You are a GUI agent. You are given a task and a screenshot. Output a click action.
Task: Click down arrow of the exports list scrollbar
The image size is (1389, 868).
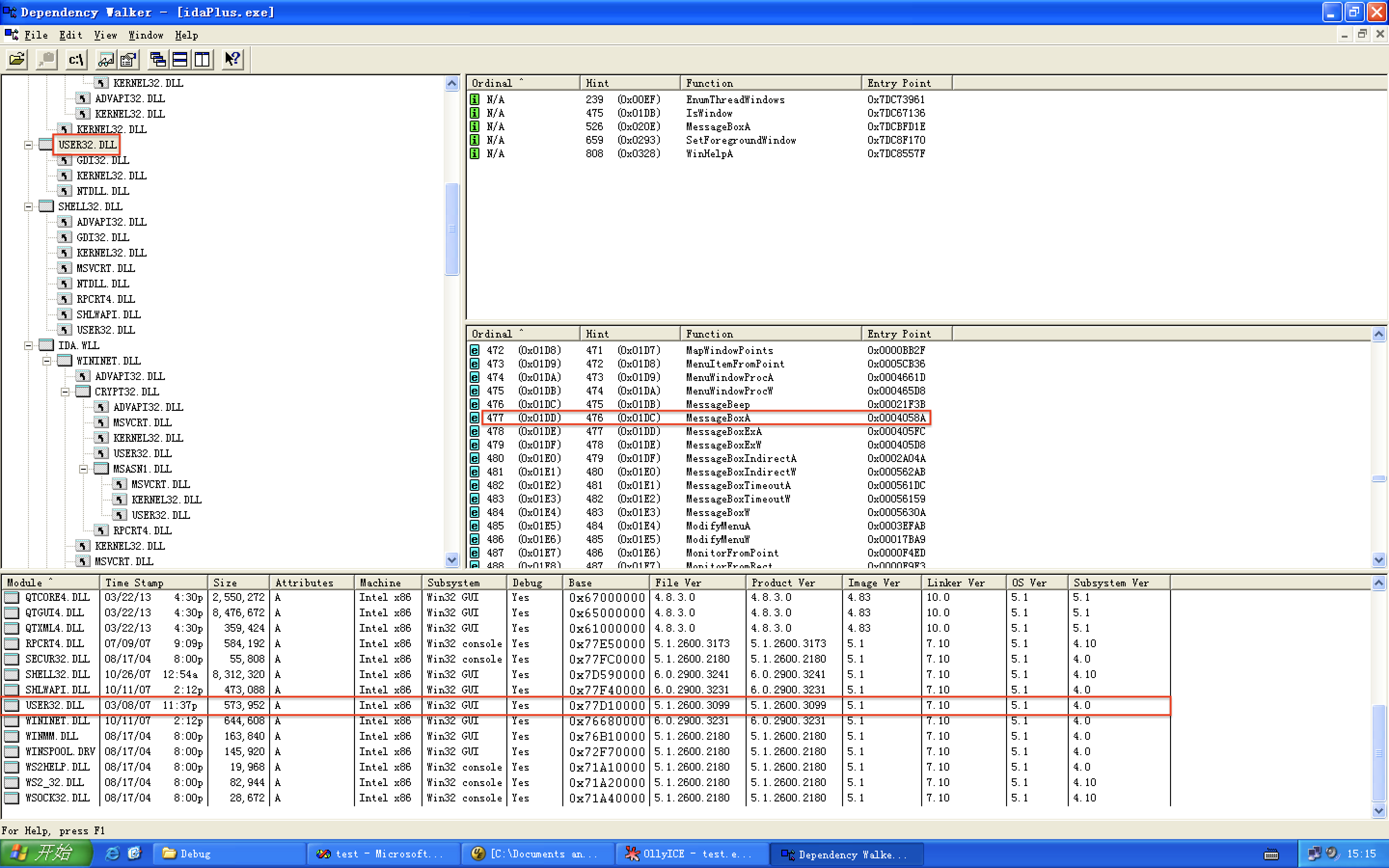pos(1379,560)
